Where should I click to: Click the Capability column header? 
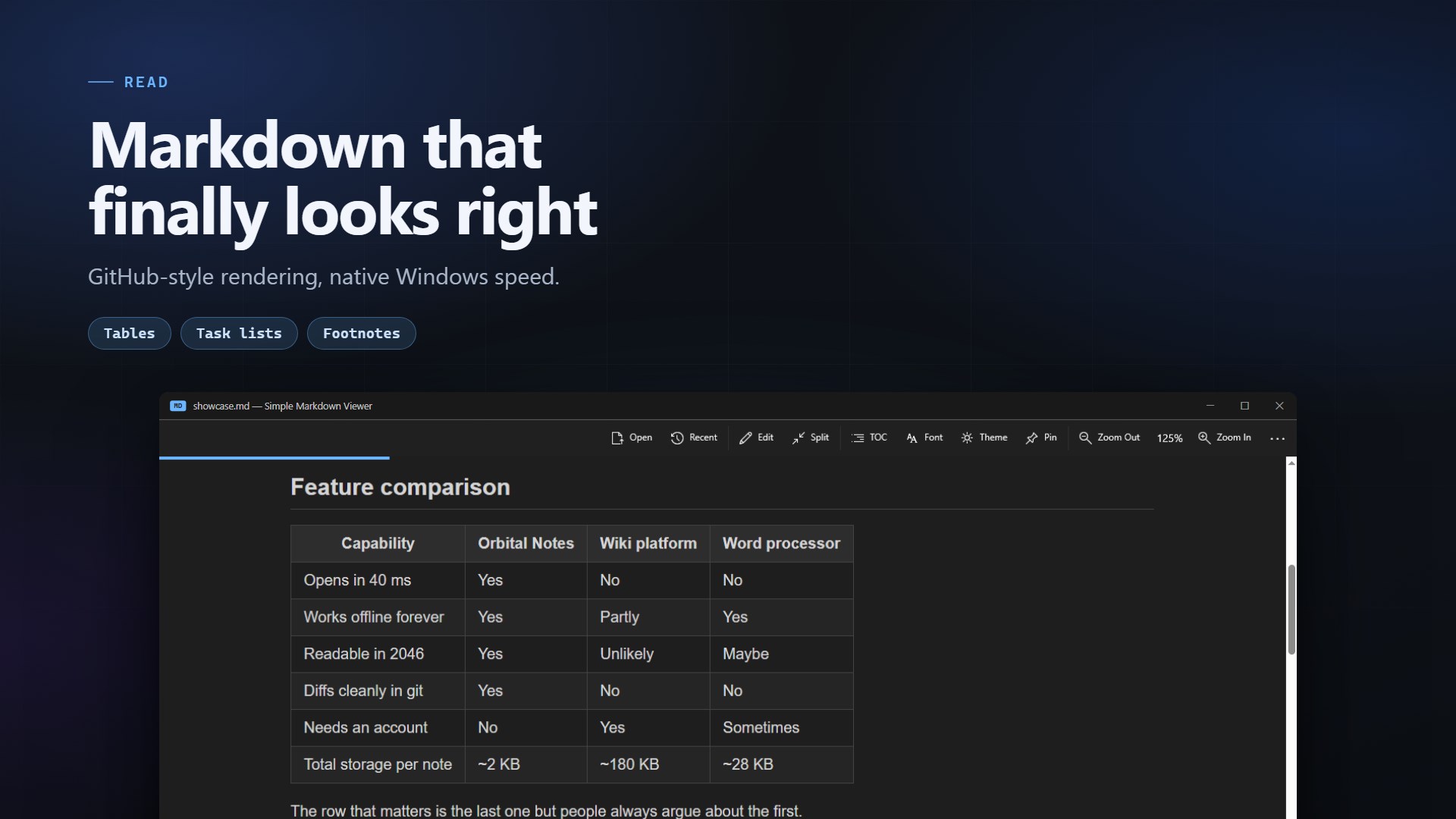pos(378,543)
